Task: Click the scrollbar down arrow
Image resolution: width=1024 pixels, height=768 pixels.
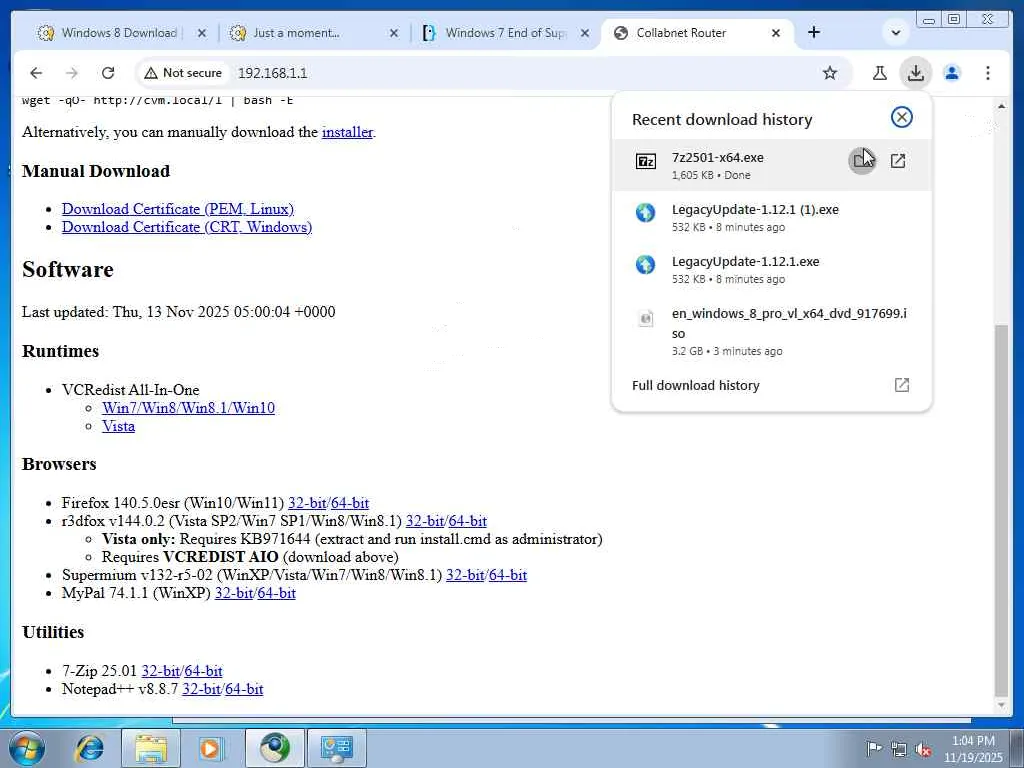Action: [1001, 705]
